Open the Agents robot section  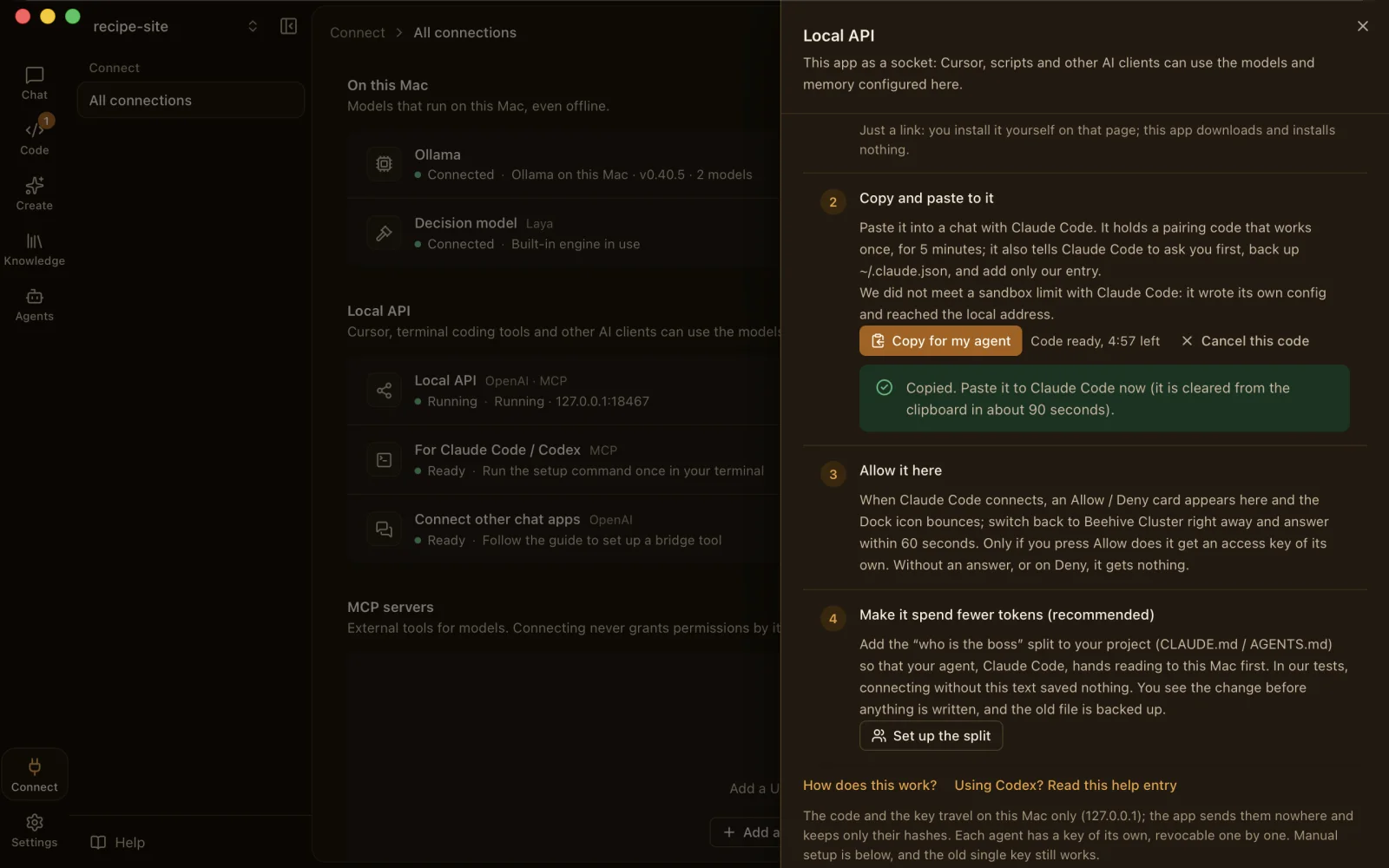click(x=34, y=305)
